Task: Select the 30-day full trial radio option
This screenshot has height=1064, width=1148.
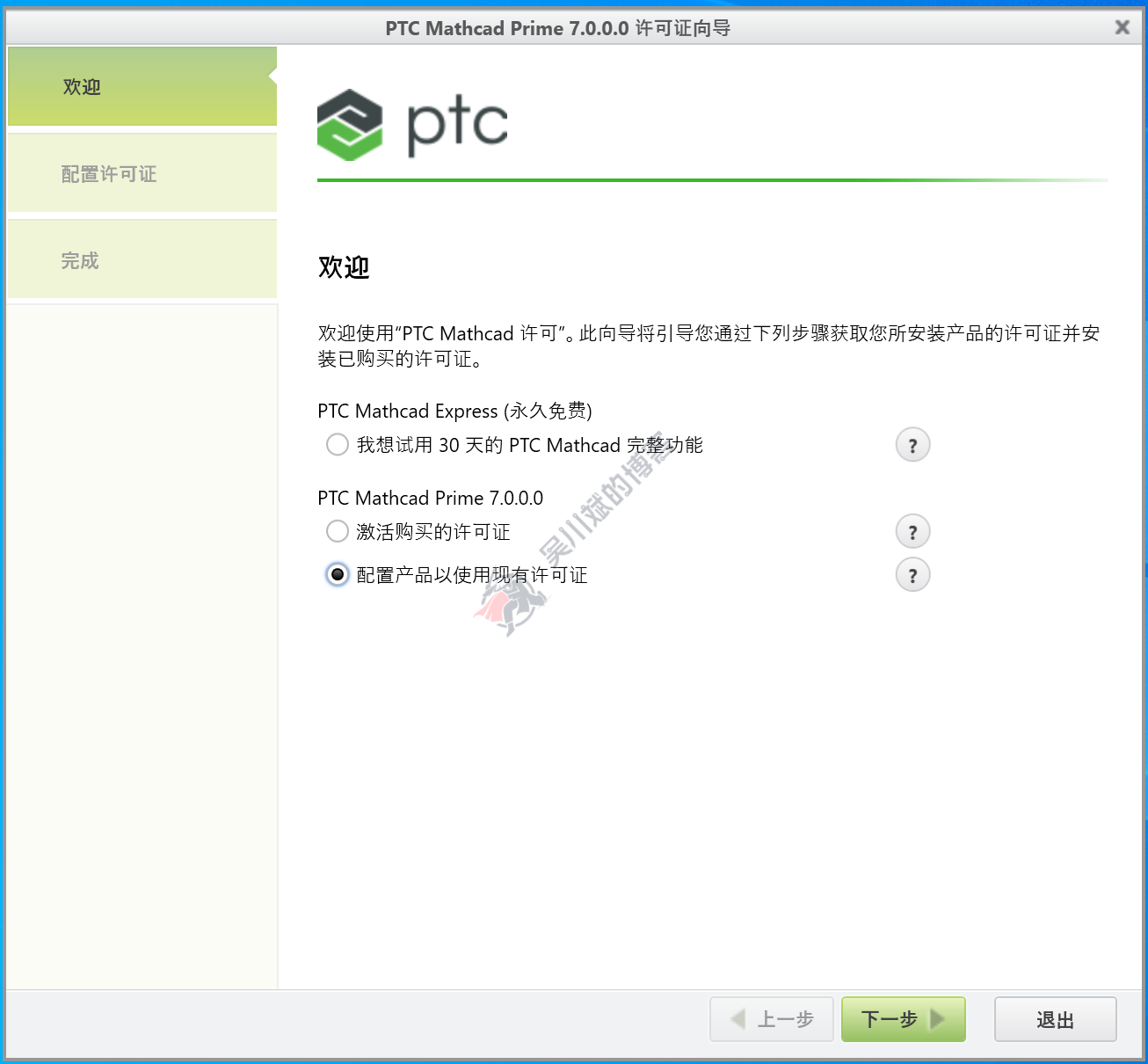Action: 338,445
